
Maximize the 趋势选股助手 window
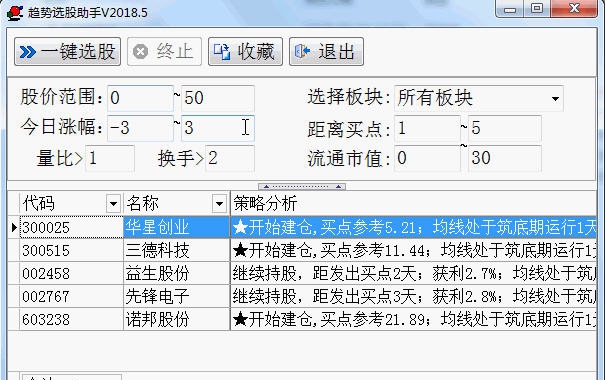(537, 8)
